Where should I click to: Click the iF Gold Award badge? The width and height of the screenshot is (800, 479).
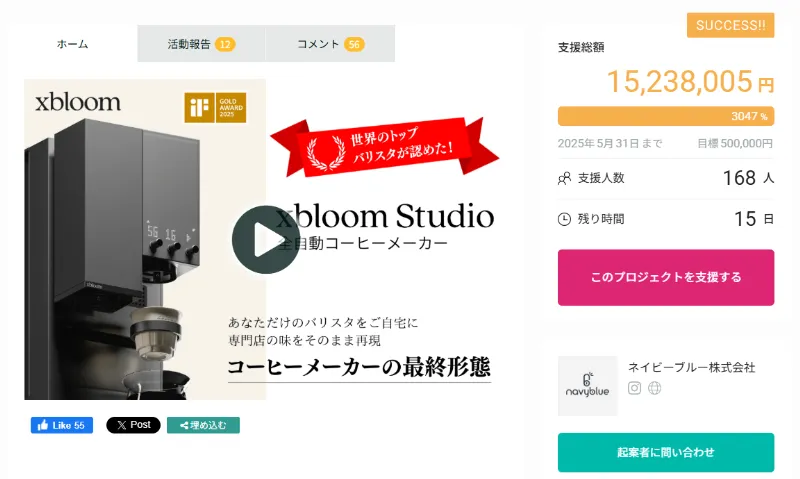pyautogui.click(x=215, y=107)
